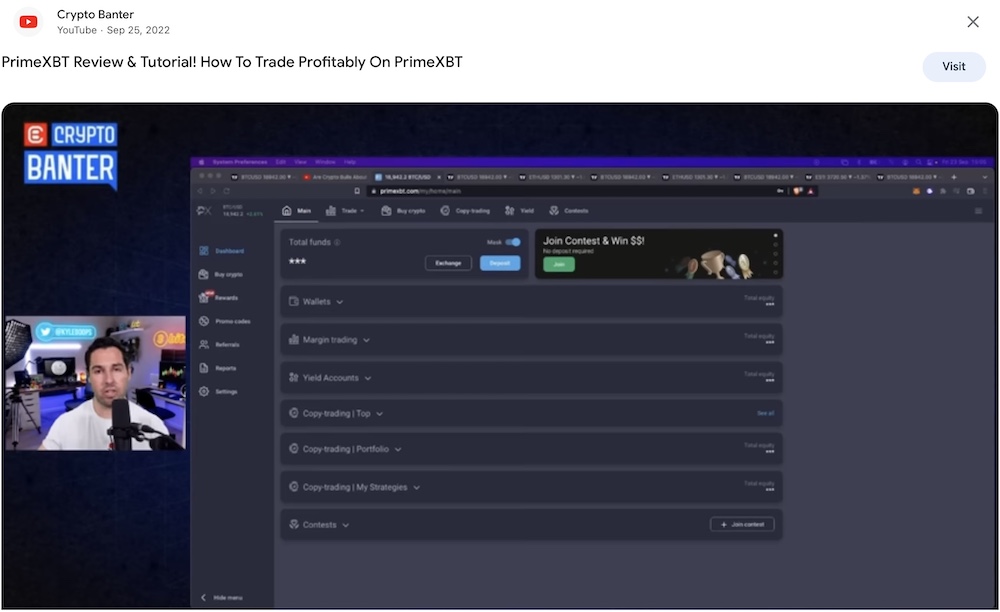Click the browser back arrow
This screenshot has height=612, width=1000.
point(200,191)
